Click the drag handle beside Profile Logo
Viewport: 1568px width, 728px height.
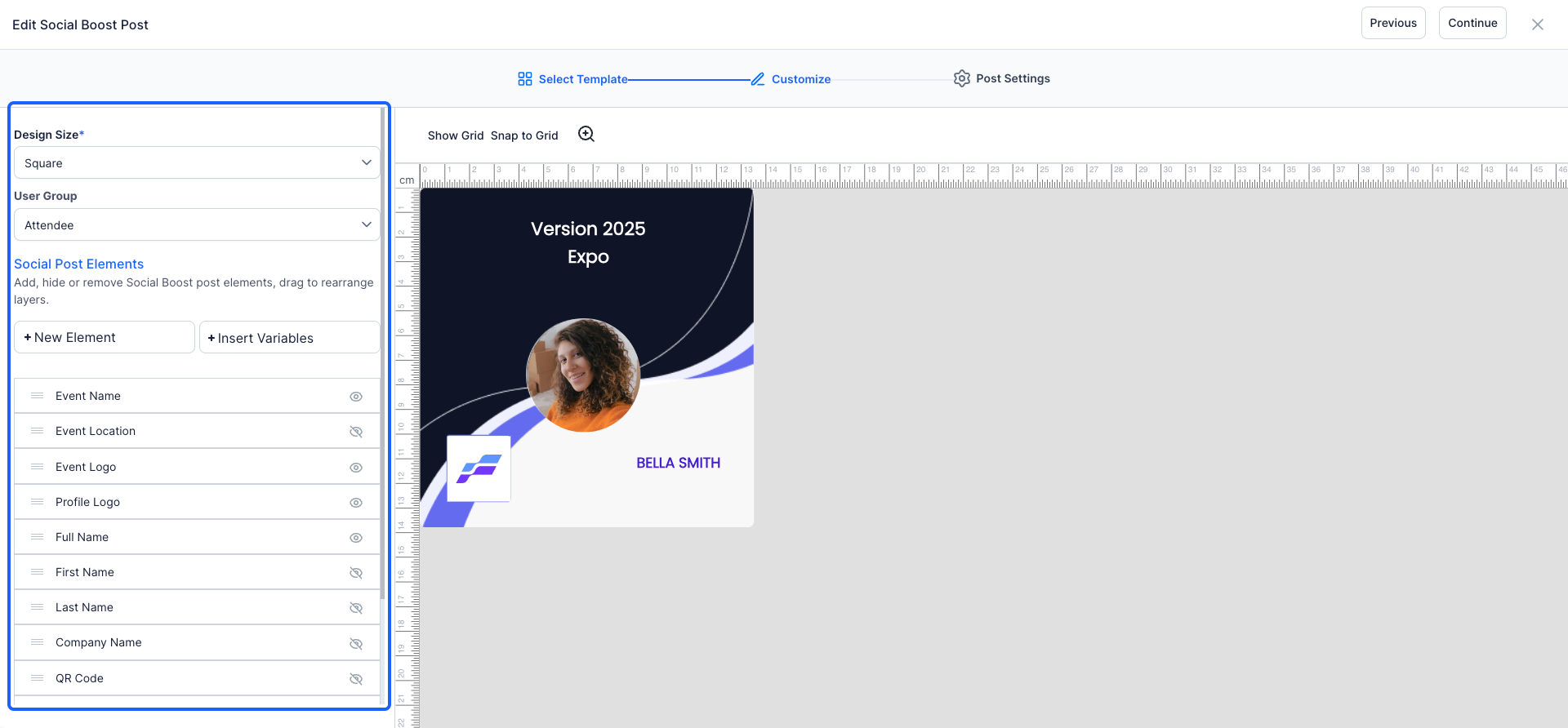37,502
